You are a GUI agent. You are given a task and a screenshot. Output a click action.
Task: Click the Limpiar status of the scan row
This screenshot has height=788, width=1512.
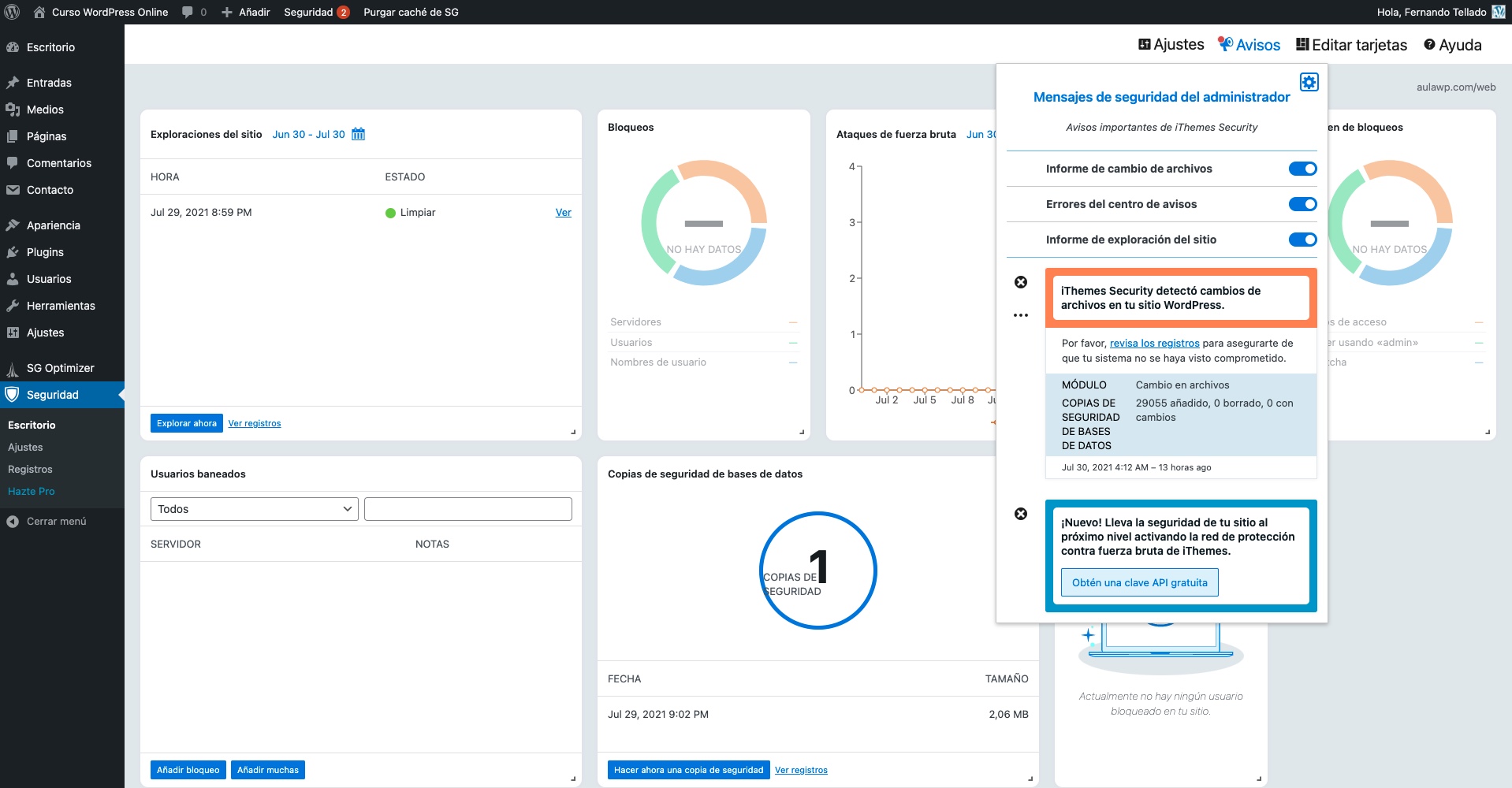pyautogui.click(x=410, y=213)
